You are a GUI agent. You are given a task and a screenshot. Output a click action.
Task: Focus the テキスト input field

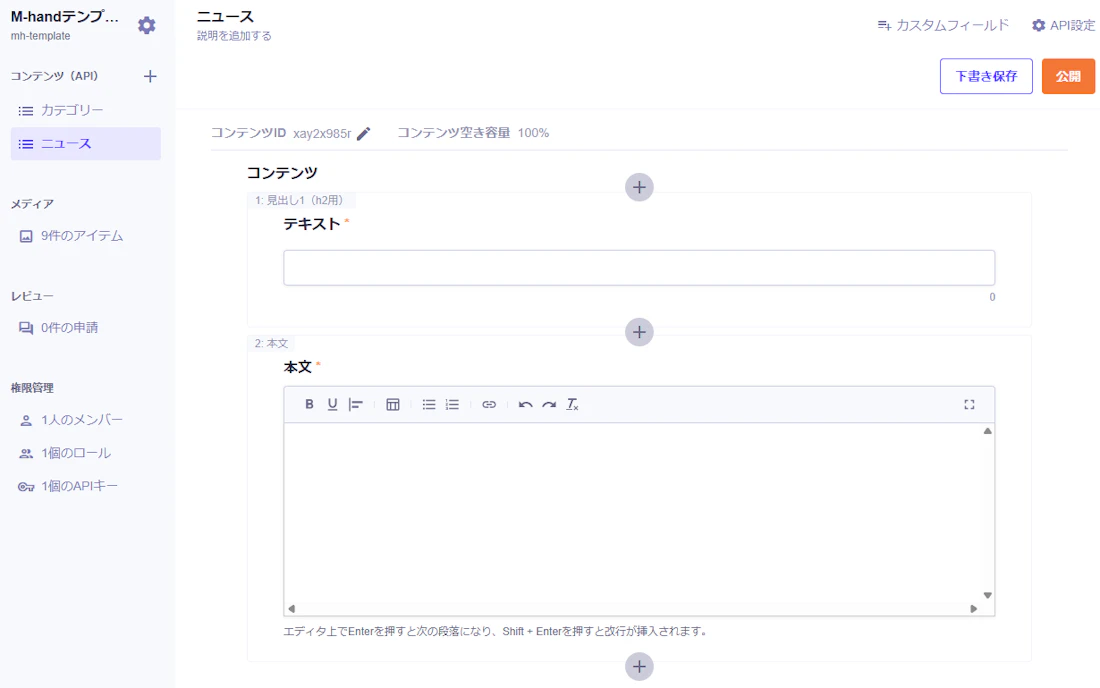(x=639, y=268)
